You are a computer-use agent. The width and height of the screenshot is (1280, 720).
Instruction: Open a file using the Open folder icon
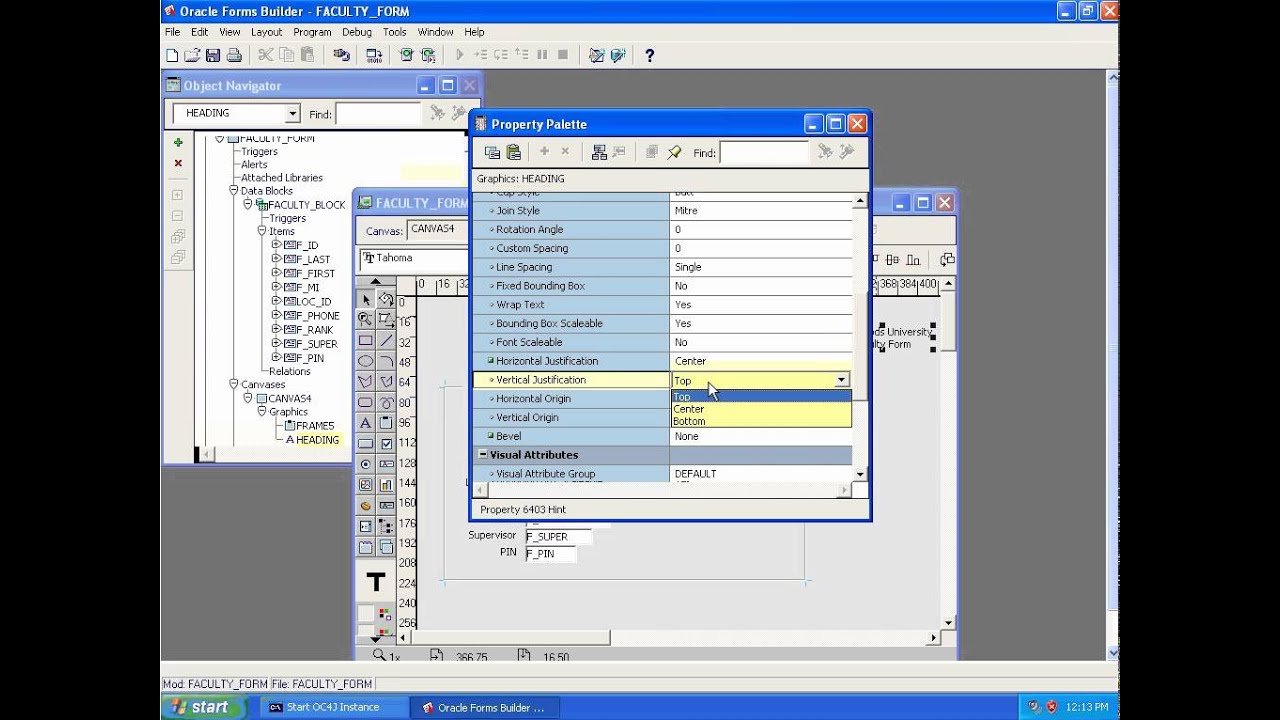pos(192,56)
